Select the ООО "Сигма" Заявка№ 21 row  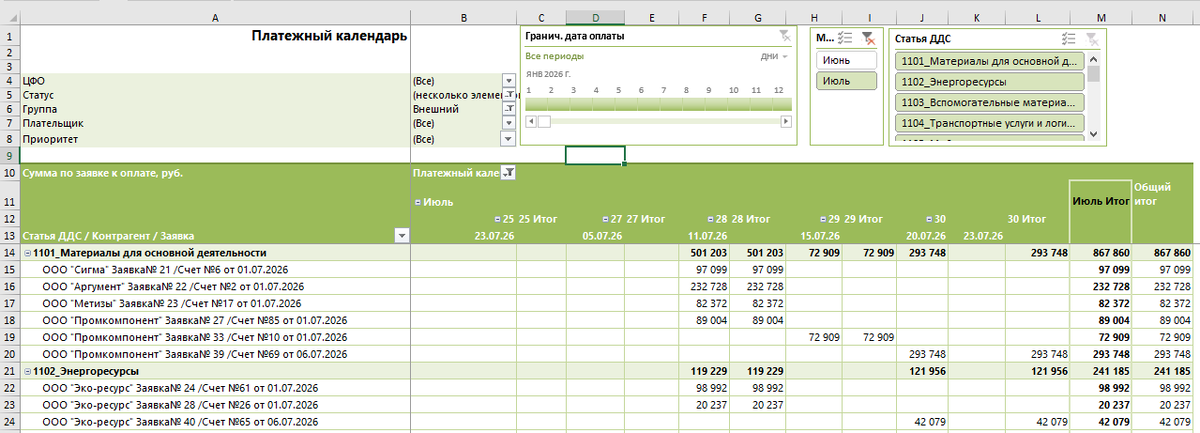(x=216, y=270)
